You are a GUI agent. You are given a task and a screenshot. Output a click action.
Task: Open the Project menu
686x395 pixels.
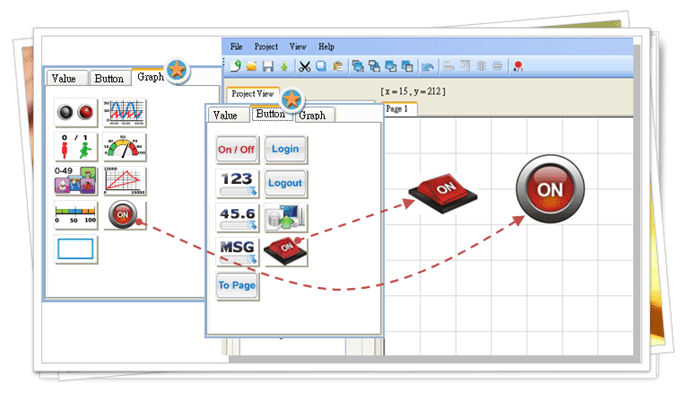click(266, 46)
